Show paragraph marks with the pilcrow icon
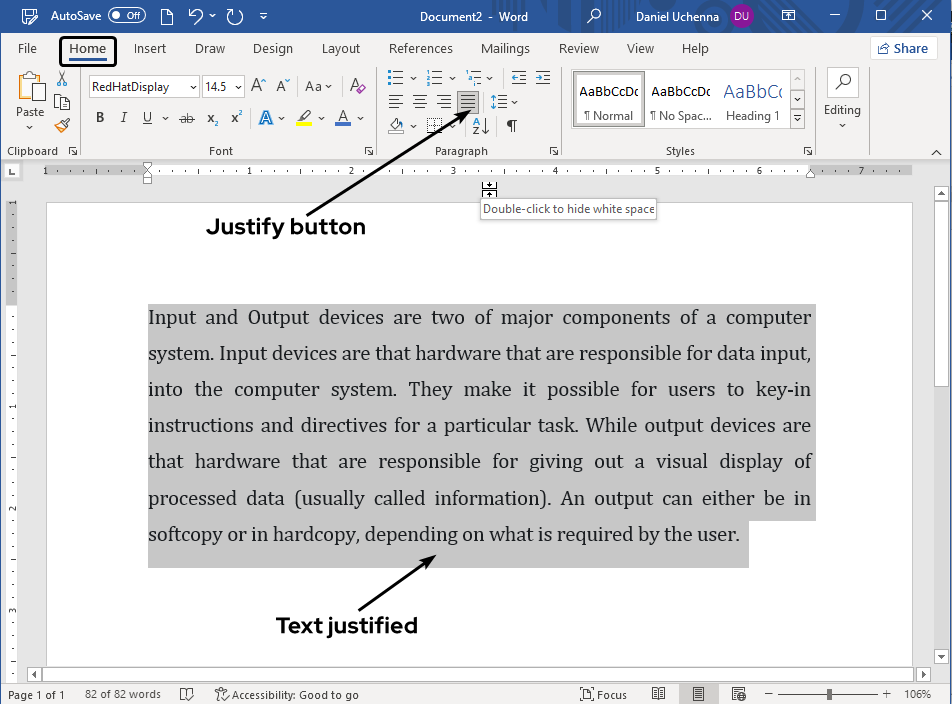This screenshot has height=704, width=952. pos(511,126)
